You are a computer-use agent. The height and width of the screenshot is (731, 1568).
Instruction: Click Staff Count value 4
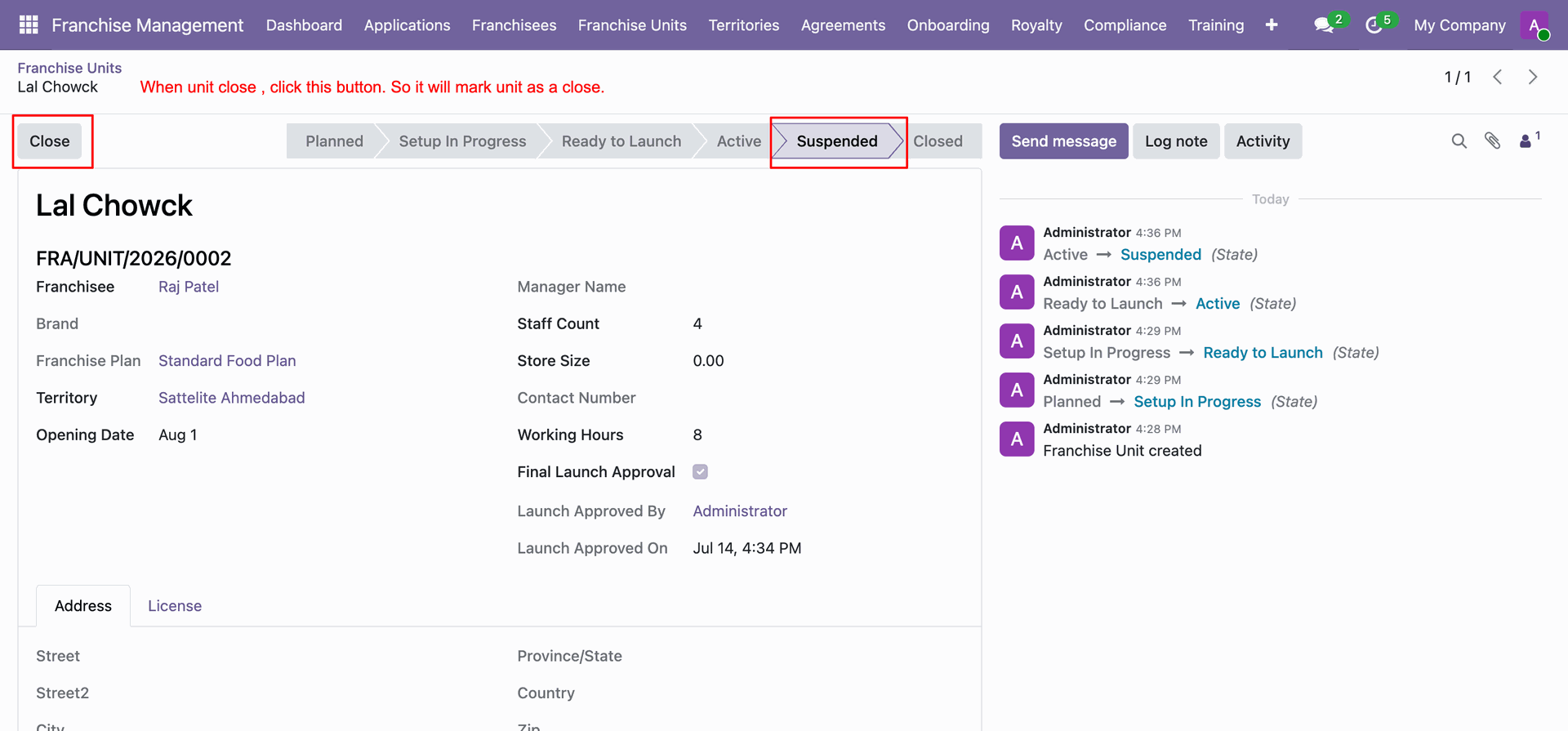(697, 323)
